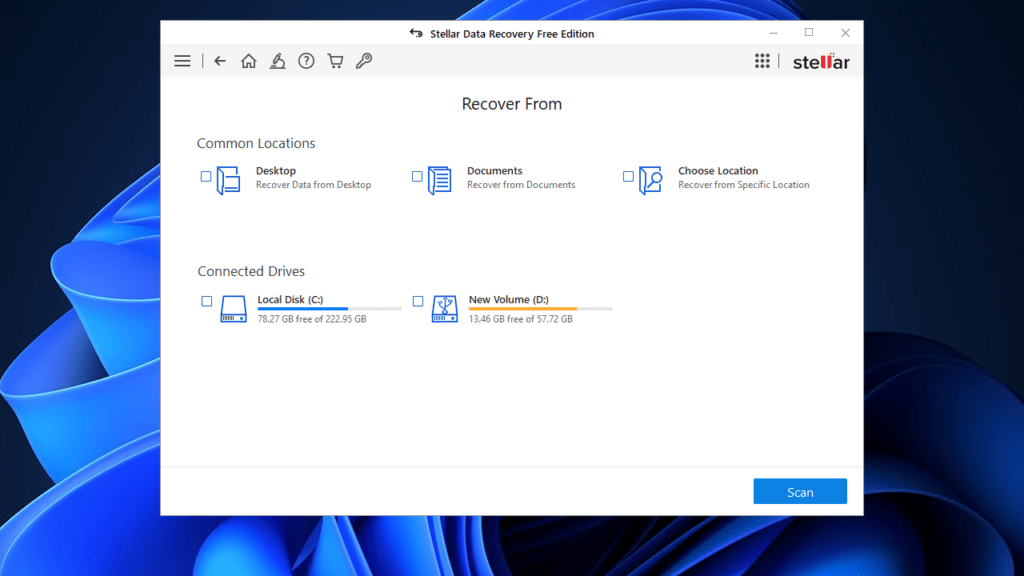Click the title bar recovery arrow icon
This screenshot has height=576, width=1024.
click(416, 33)
